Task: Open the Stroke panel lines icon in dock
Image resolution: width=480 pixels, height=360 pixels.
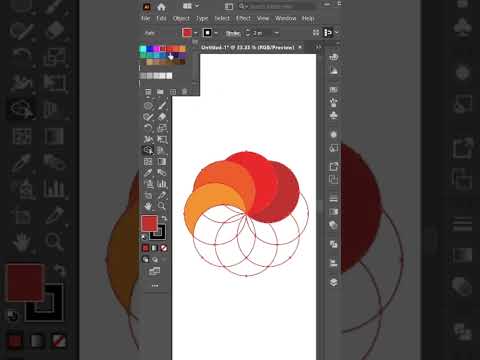Action: coord(333,199)
